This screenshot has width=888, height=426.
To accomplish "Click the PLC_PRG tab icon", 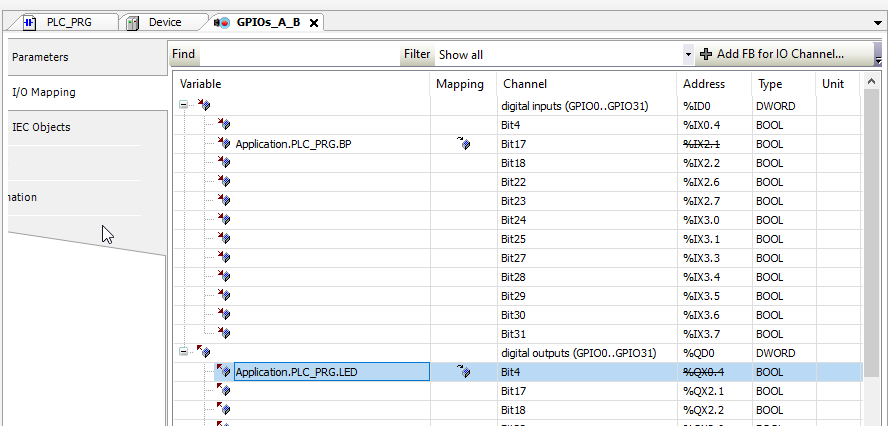I will [x=30, y=23].
